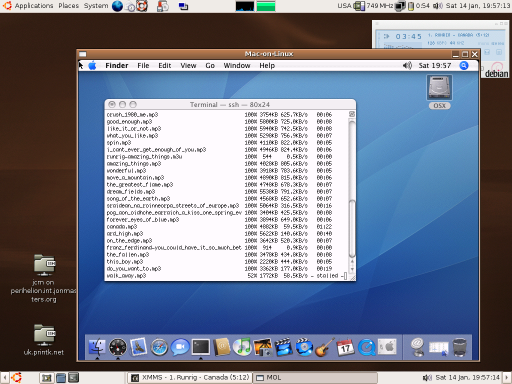The width and height of the screenshot is (512, 384).
Task: Open the Go menu in Finder
Action: tap(210, 66)
